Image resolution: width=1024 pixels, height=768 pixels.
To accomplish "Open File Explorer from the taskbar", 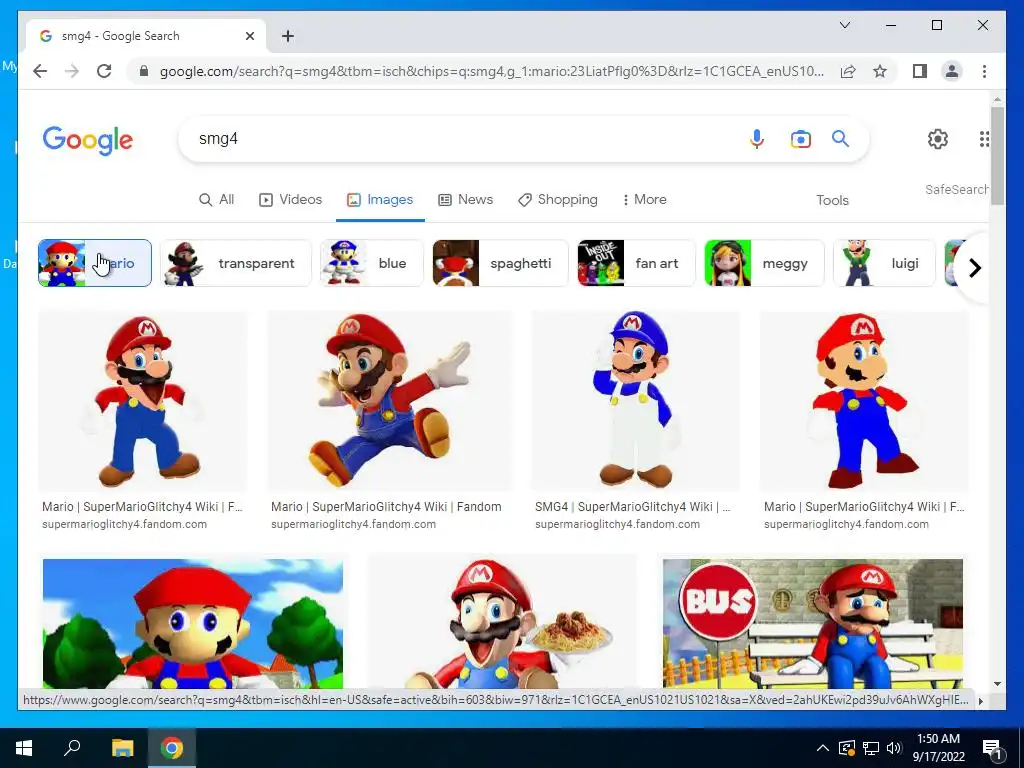I will 122,748.
